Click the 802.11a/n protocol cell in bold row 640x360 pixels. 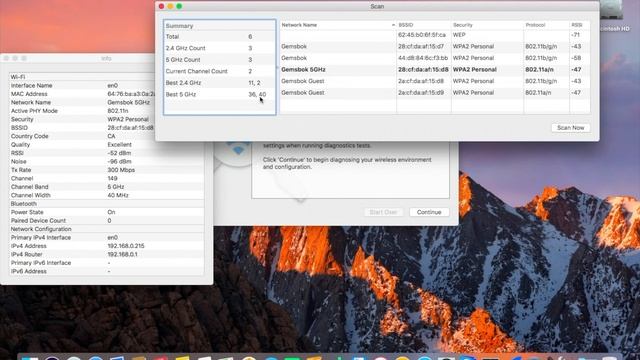coord(539,69)
